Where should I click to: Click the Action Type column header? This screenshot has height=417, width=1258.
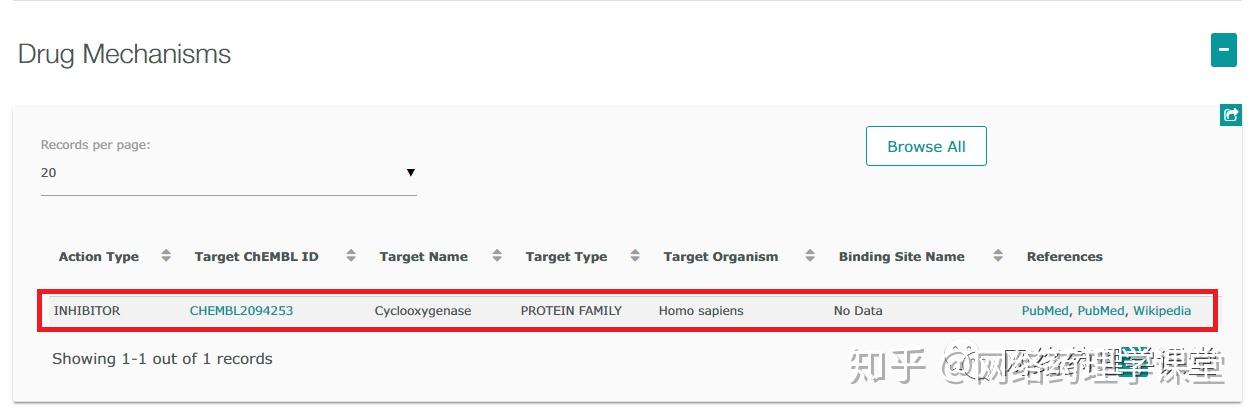pos(99,257)
